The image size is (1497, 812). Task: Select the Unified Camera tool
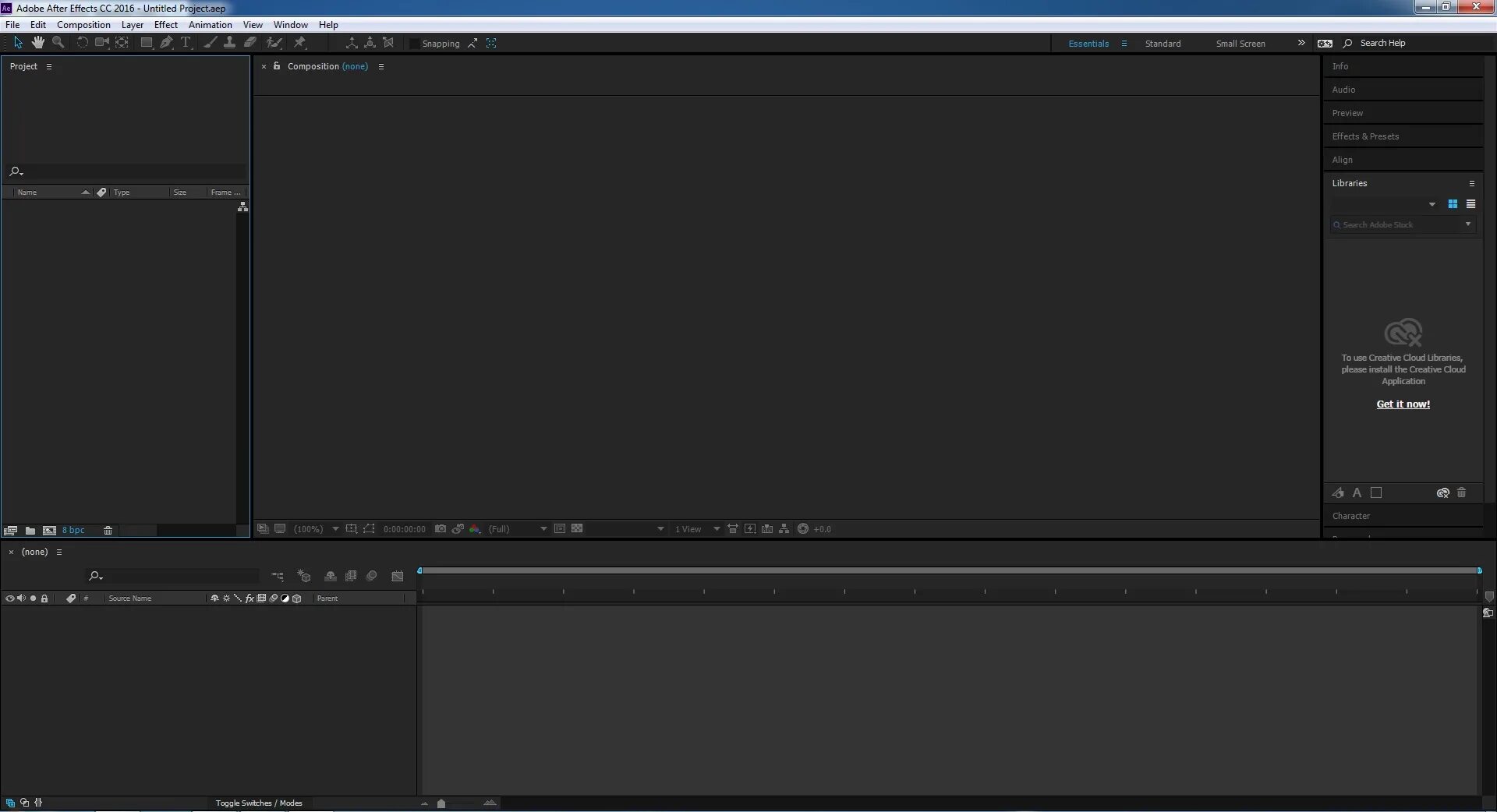click(101, 43)
